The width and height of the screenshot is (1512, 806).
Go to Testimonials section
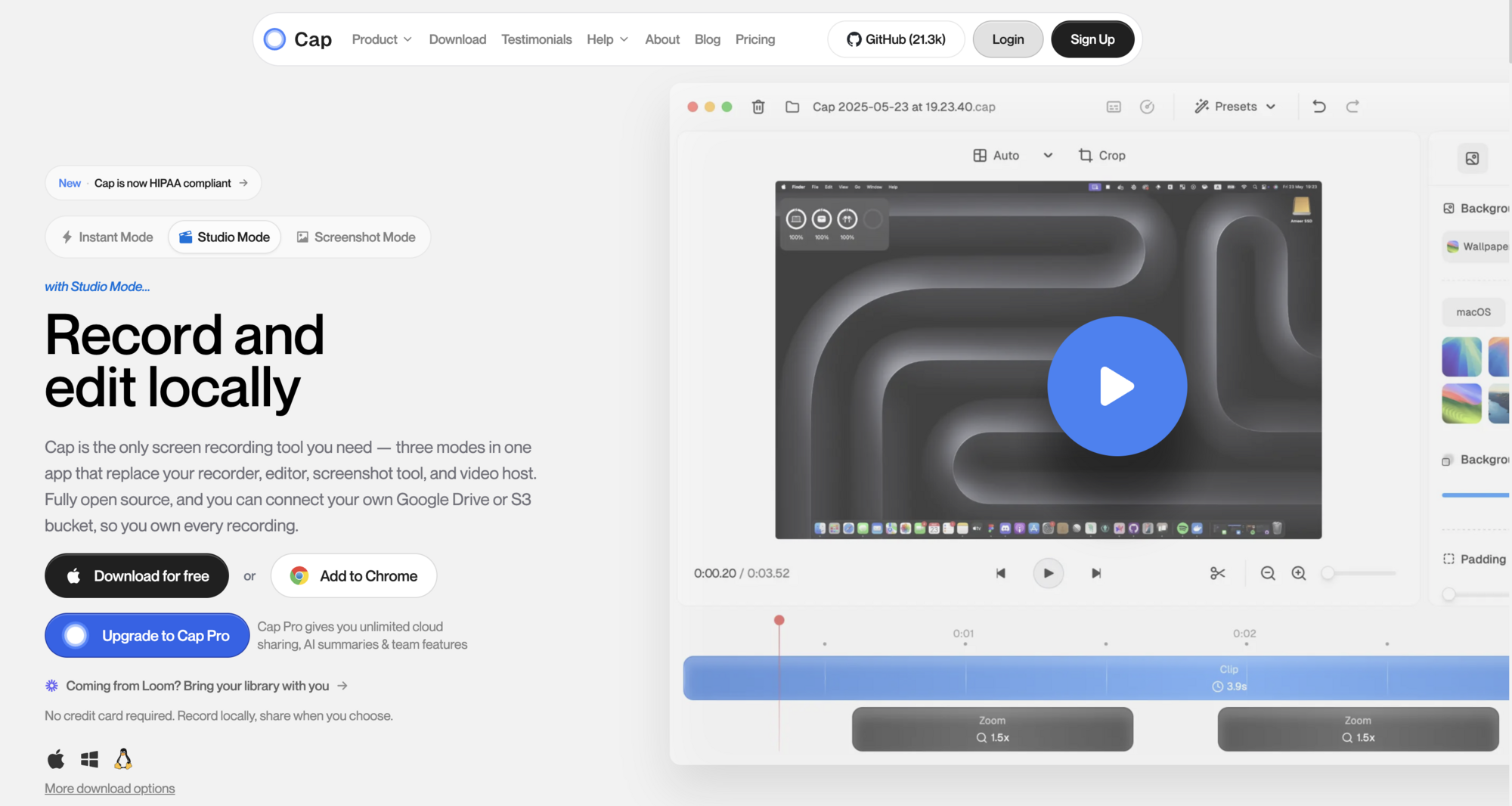point(536,39)
